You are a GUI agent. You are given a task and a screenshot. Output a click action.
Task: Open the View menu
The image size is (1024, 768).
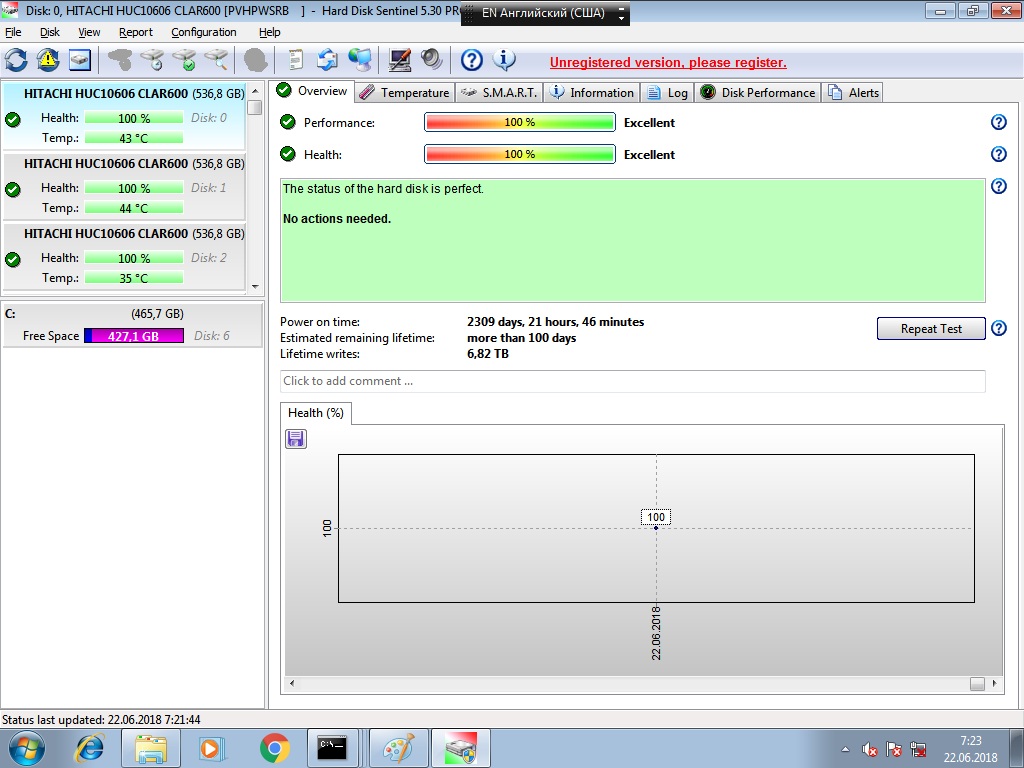tap(89, 32)
